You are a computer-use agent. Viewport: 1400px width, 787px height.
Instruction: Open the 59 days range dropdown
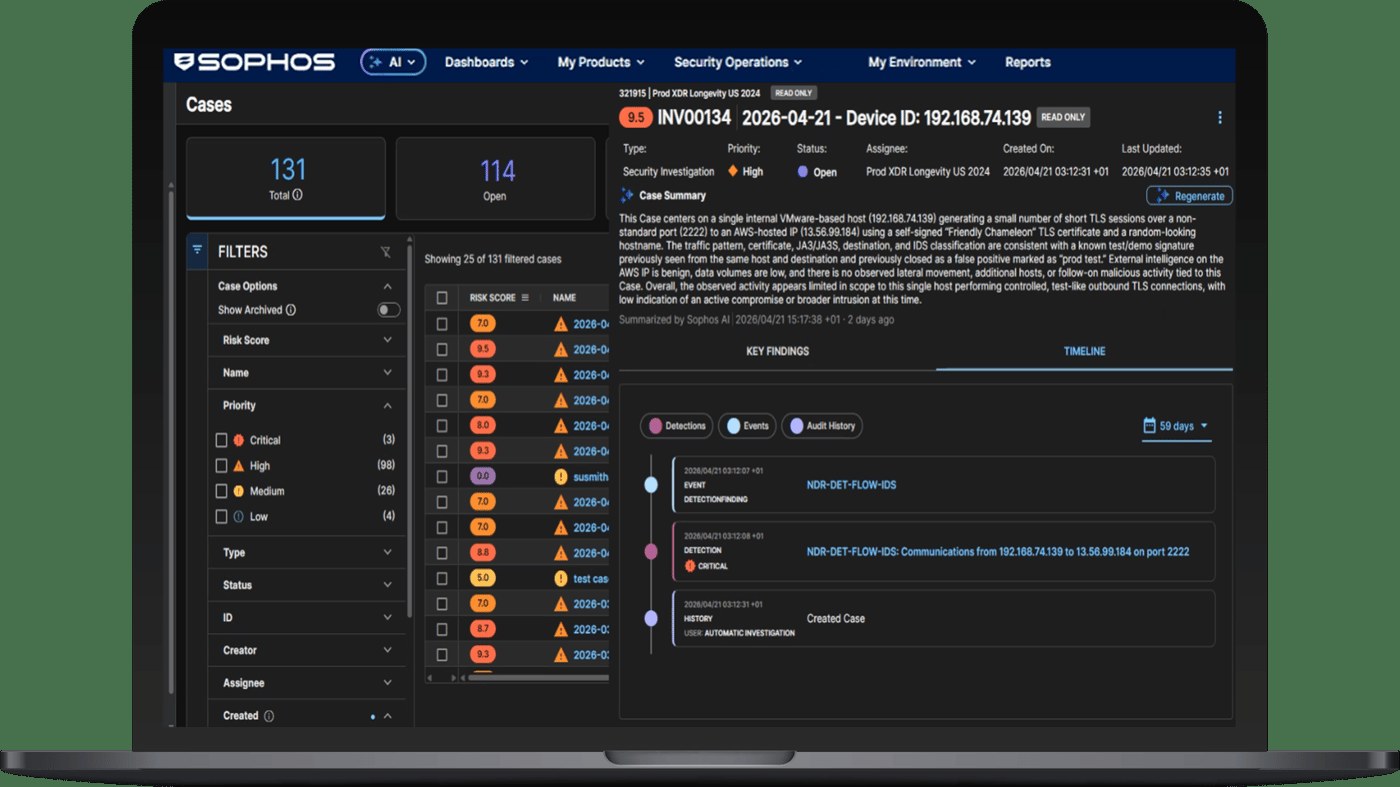(1176, 426)
